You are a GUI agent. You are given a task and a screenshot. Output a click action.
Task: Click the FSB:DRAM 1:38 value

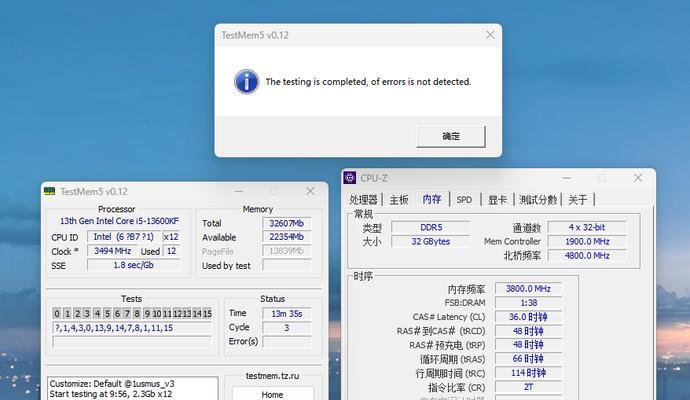click(528, 303)
